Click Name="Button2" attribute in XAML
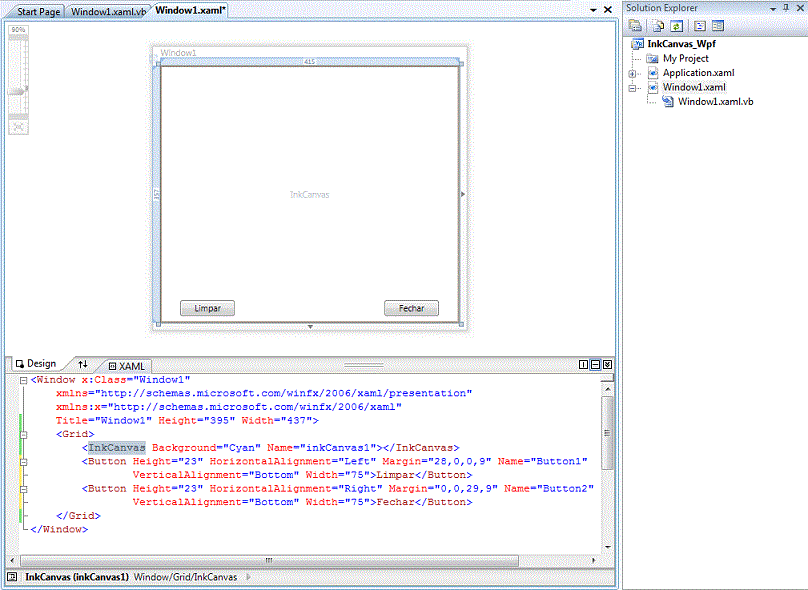Viewport: 808px width, 590px height. coord(549,488)
